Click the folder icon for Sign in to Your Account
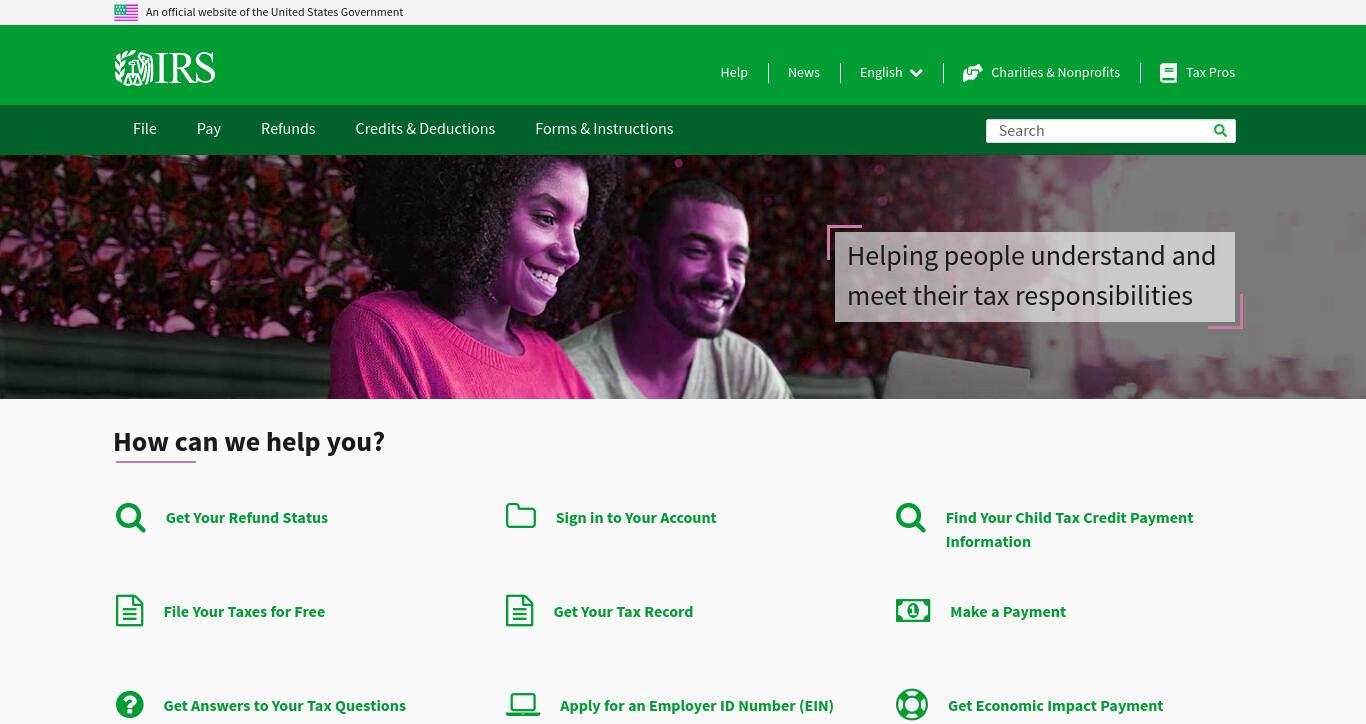Screen dimensions: 1366x724 pyautogui.click(x=520, y=515)
